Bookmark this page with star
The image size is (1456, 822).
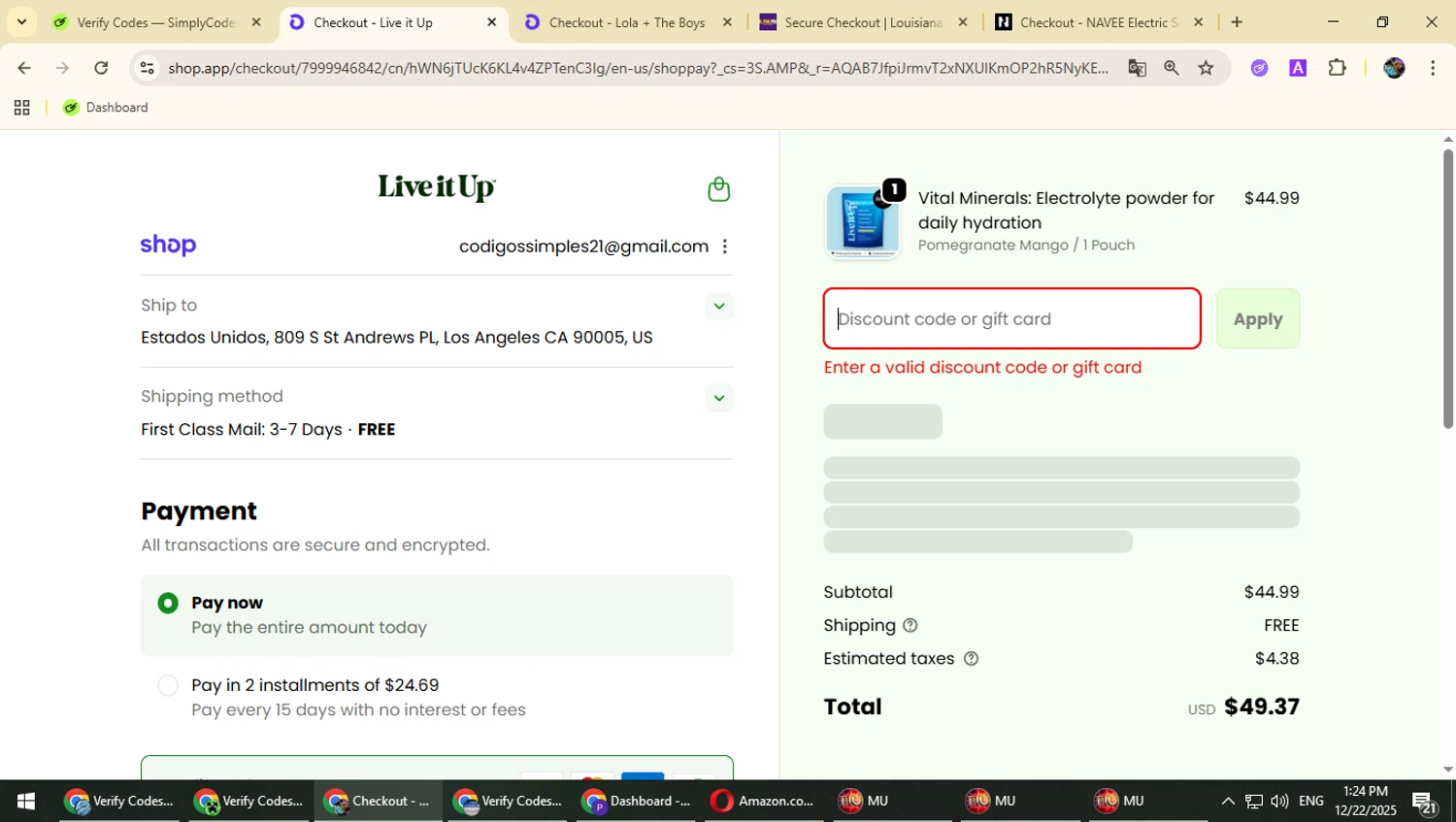(x=1206, y=68)
